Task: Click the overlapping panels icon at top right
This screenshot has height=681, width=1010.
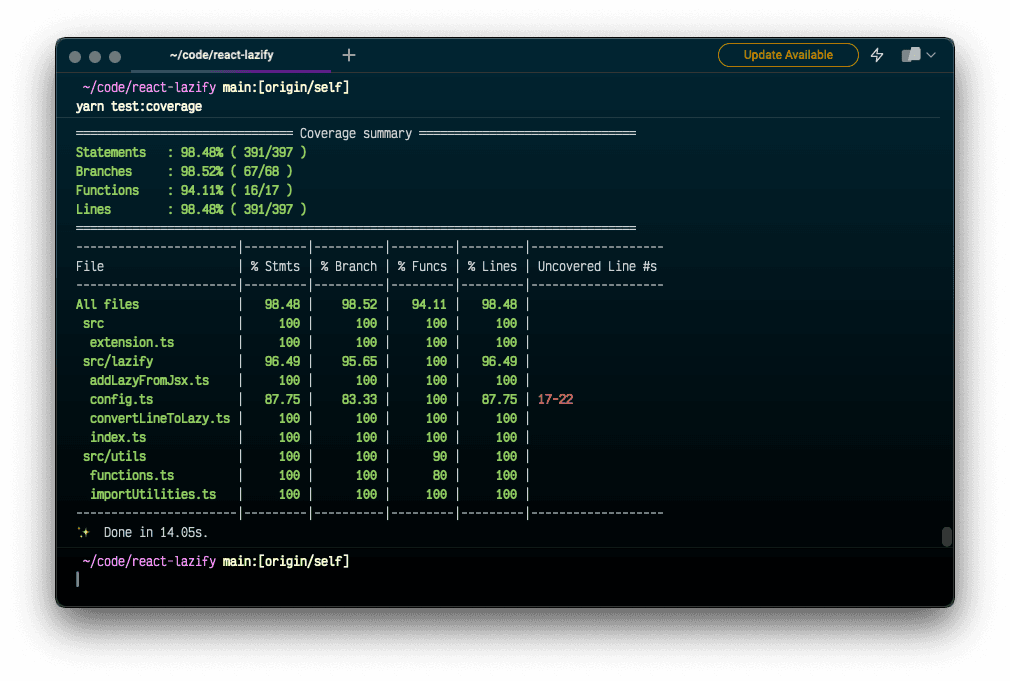Action: [910, 55]
